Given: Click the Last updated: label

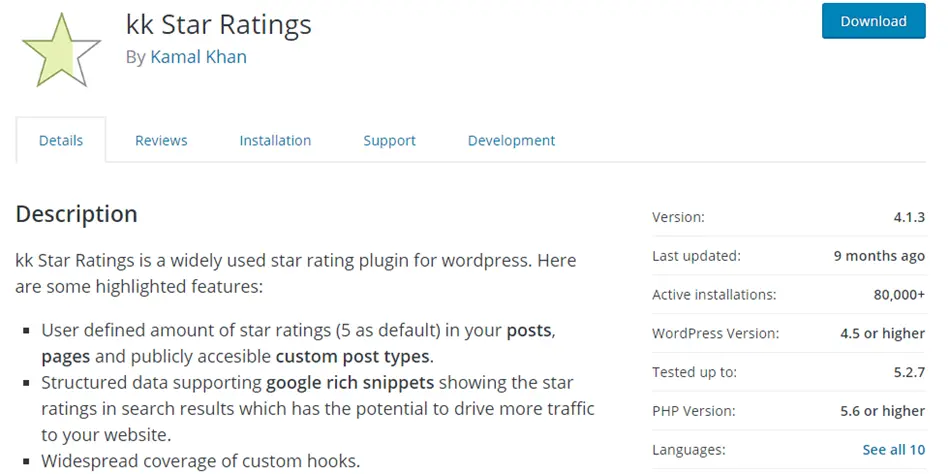Looking at the screenshot, I should click(x=696, y=256).
